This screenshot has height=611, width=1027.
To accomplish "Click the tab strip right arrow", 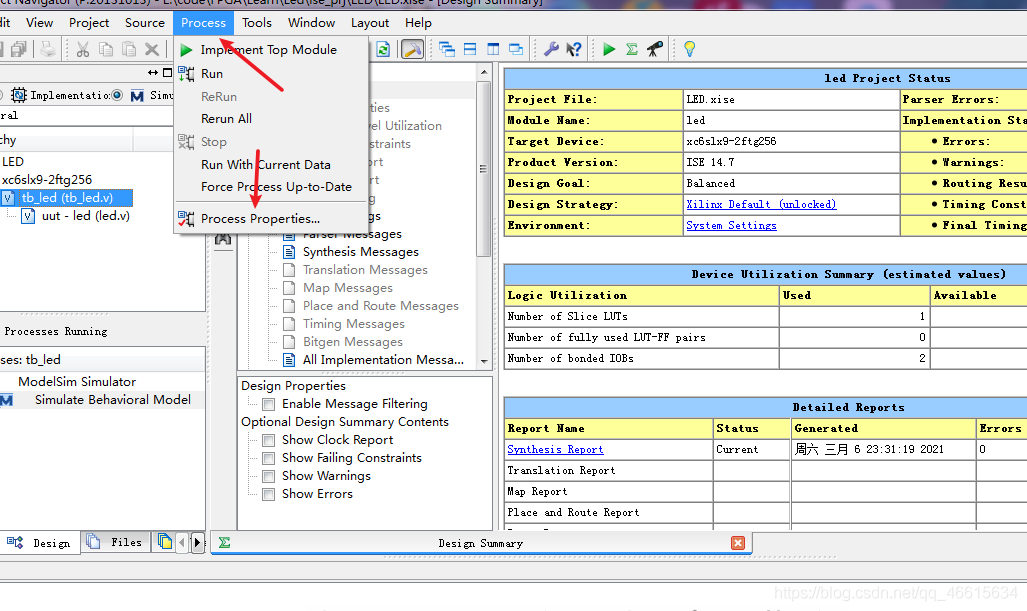I will 197,542.
